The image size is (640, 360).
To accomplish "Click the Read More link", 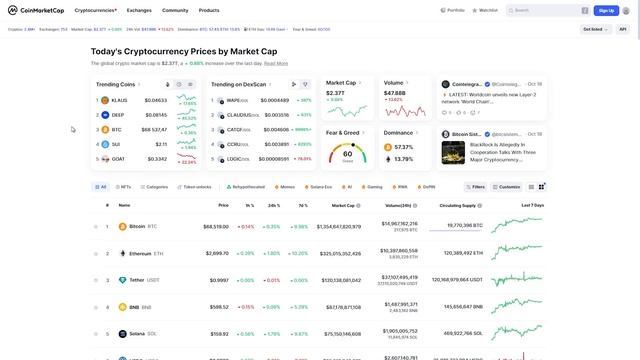I will (x=276, y=63).
